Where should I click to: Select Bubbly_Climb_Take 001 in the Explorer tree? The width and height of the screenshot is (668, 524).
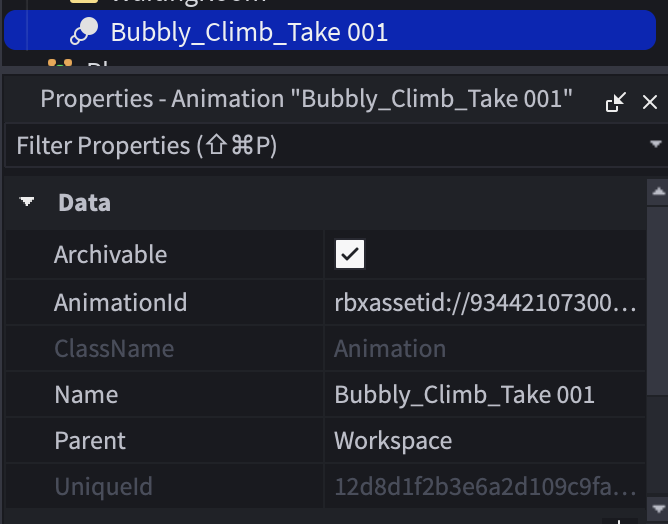[x=330, y=30]
